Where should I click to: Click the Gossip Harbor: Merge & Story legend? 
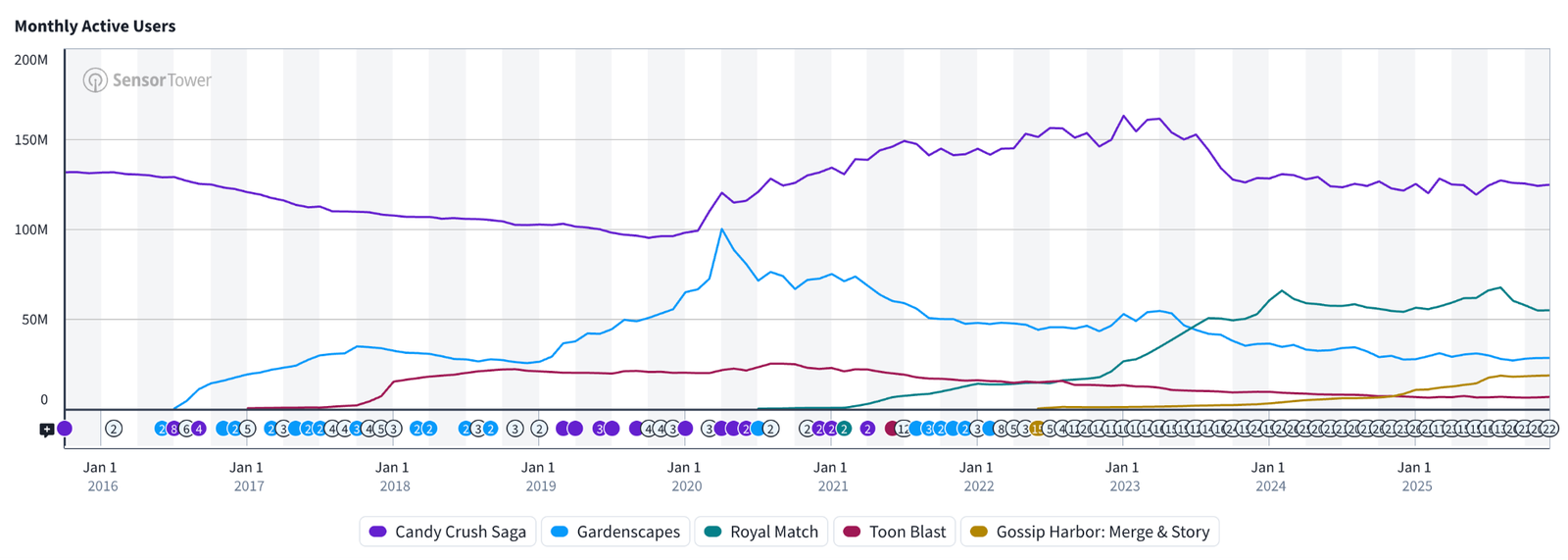coord(1090,532)
